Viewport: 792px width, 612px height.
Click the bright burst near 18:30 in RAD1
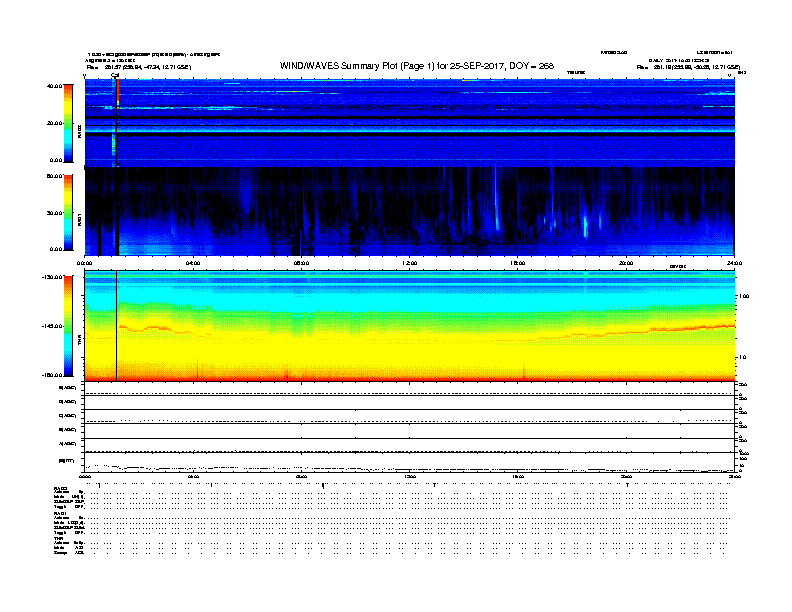click(586, 226)
